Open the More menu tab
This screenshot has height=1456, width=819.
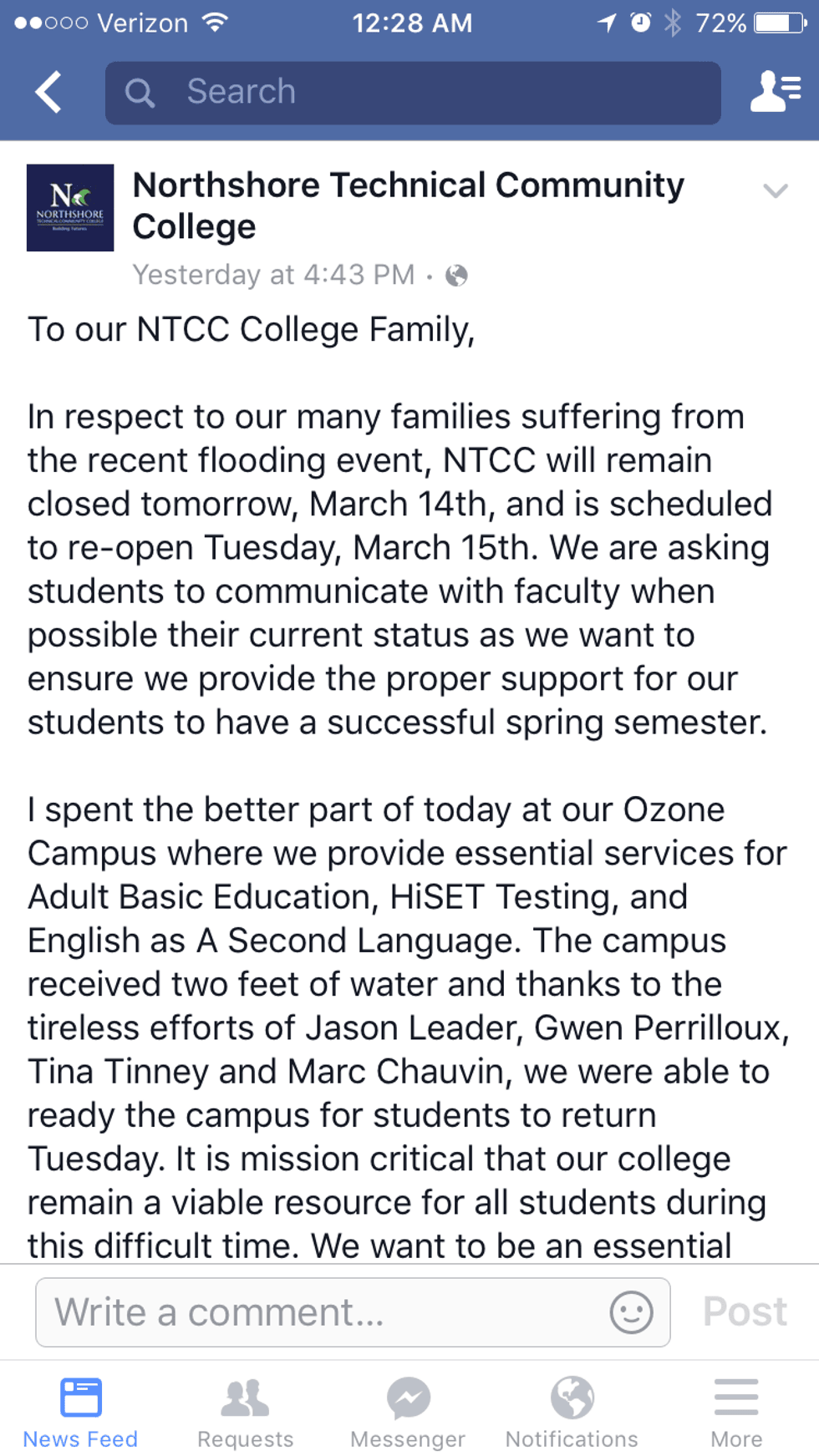[x=736, y=1413]
